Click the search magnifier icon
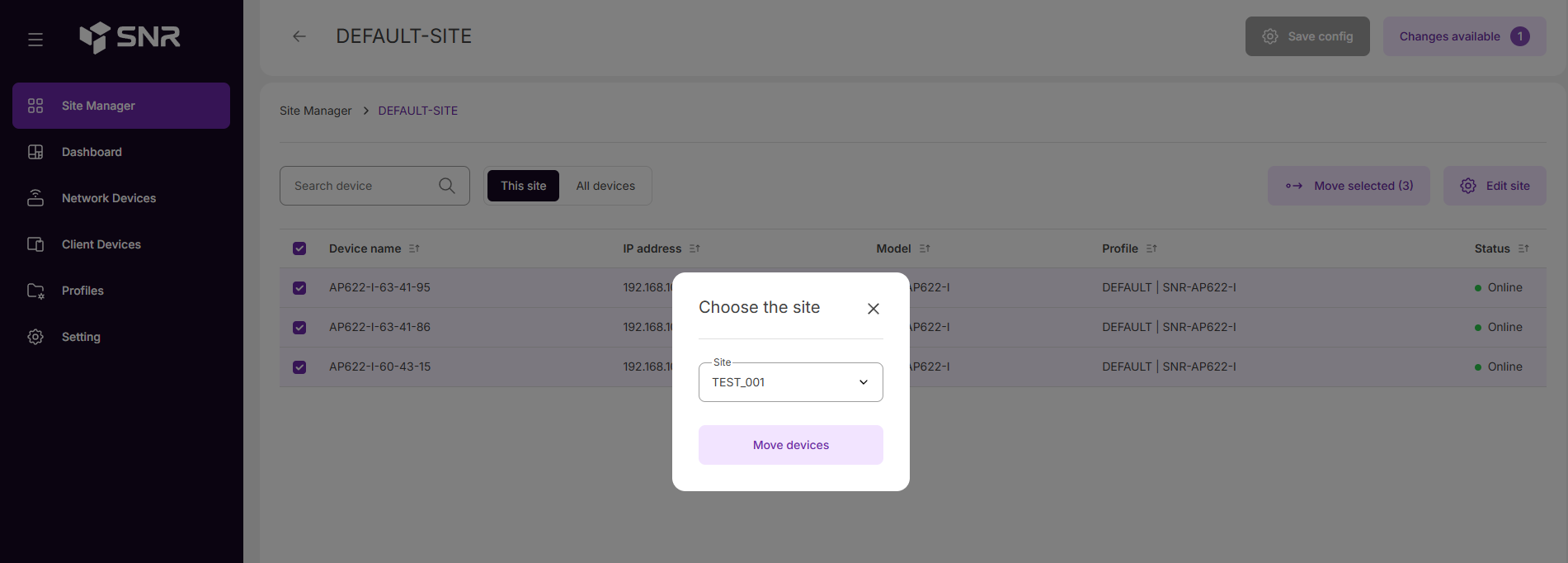 [447, 186]
